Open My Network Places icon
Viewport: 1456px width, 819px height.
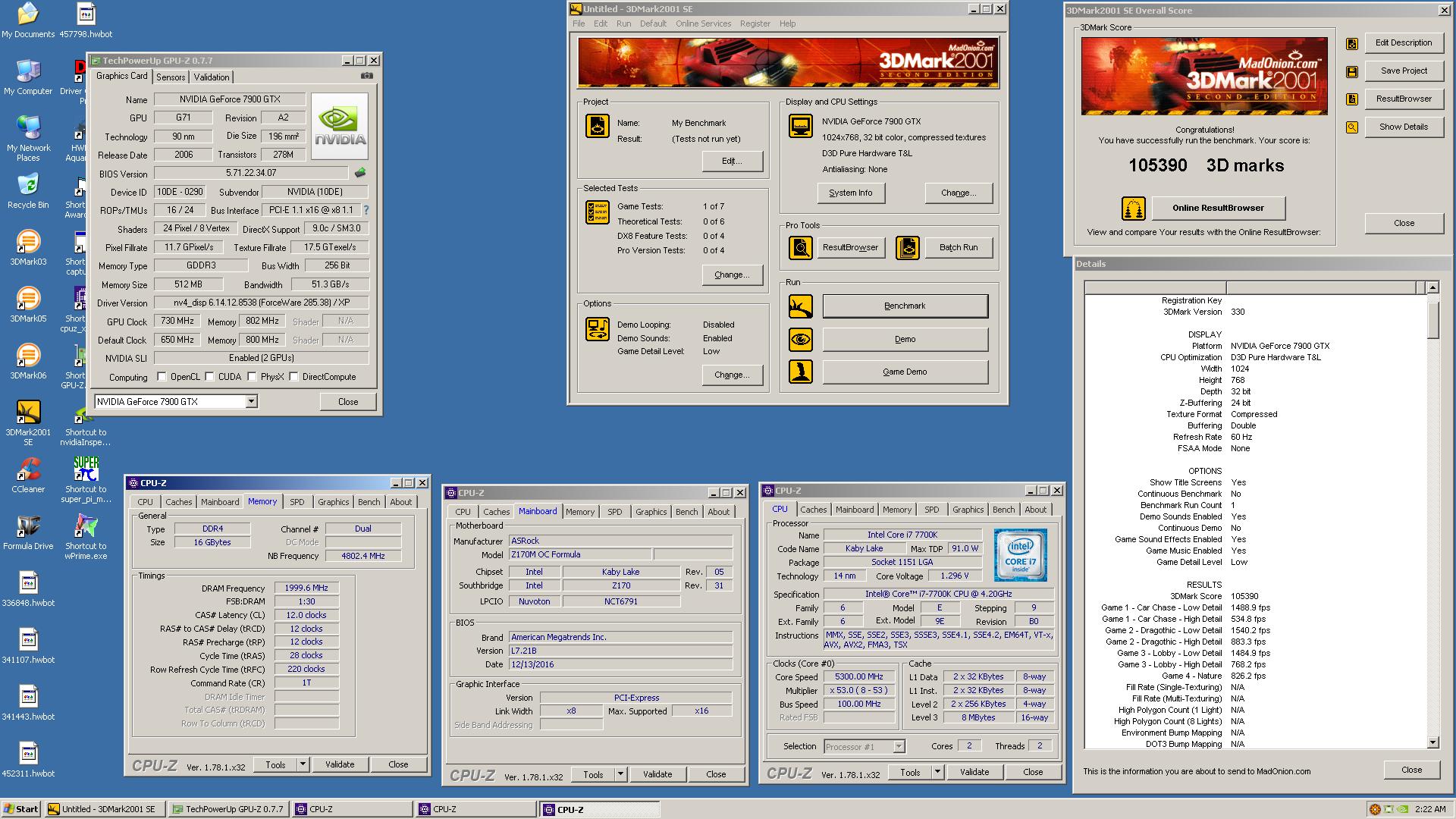click(x=28, y=137)
